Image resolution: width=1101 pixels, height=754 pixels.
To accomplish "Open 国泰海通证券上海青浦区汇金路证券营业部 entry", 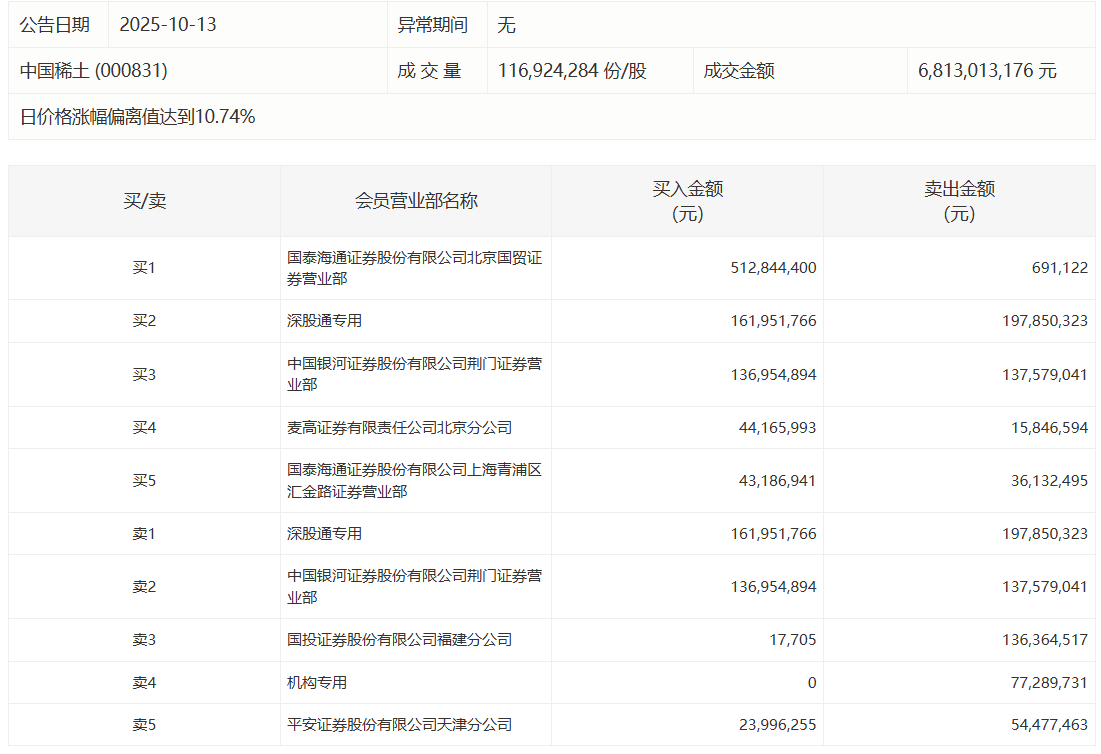I will tap(414, 481).
